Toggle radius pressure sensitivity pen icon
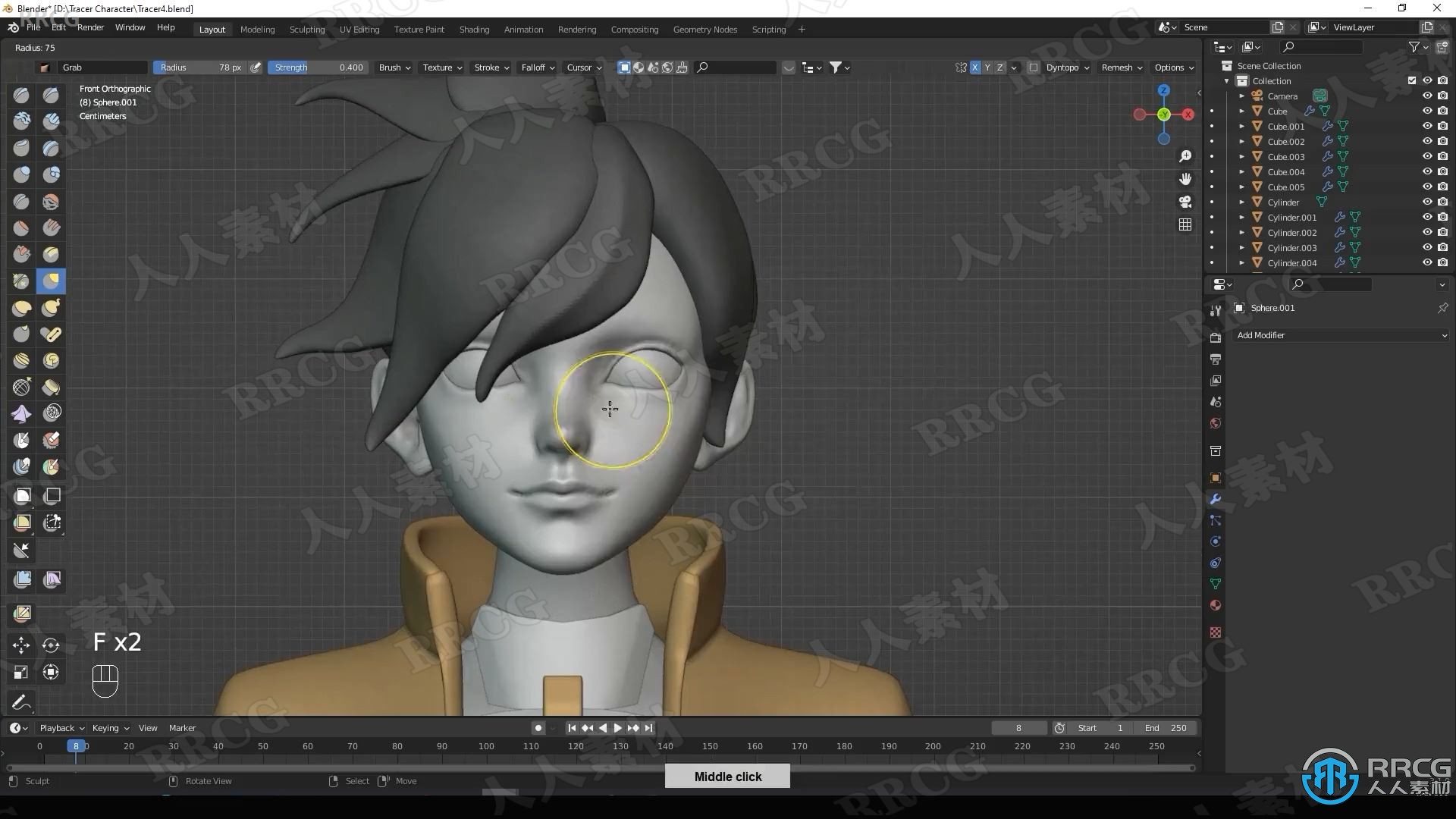 [x=256, y=67]
